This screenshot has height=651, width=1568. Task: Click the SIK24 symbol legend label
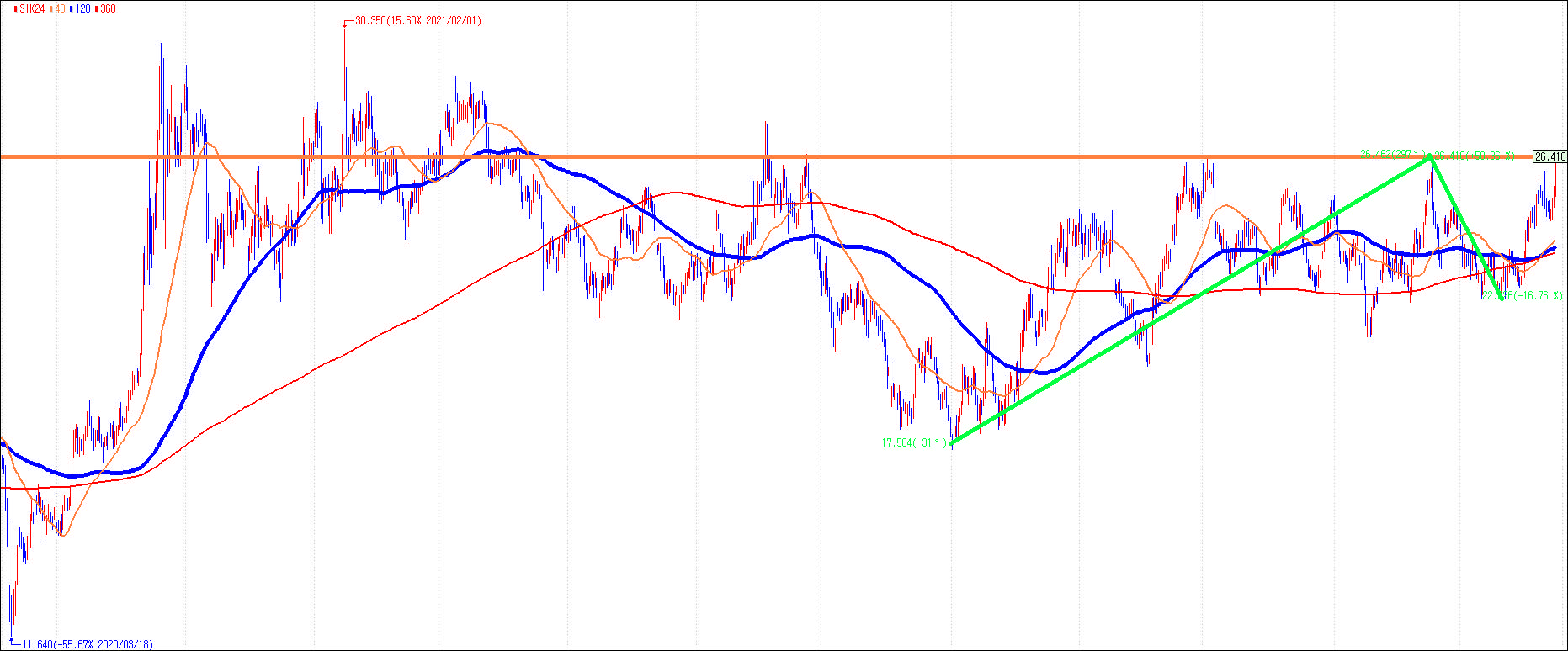coord(32,8)
